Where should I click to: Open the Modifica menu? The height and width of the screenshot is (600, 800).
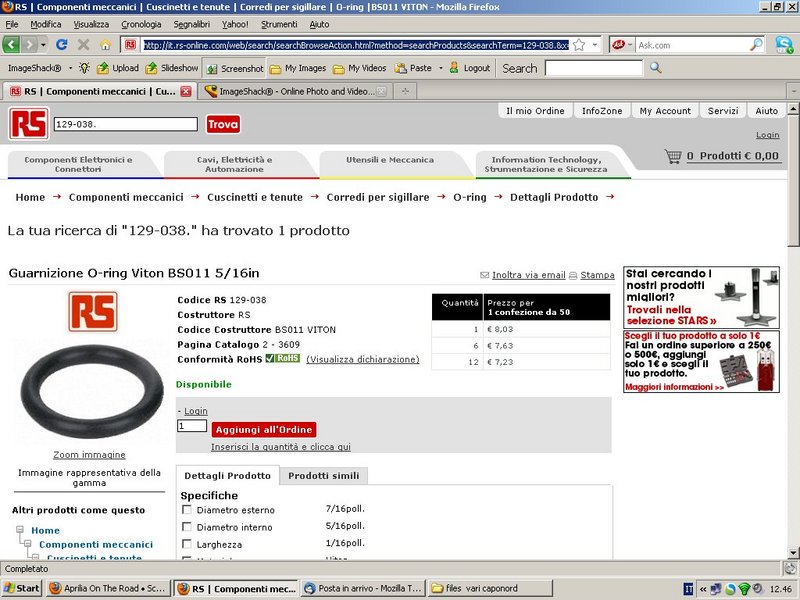[46, 24]
